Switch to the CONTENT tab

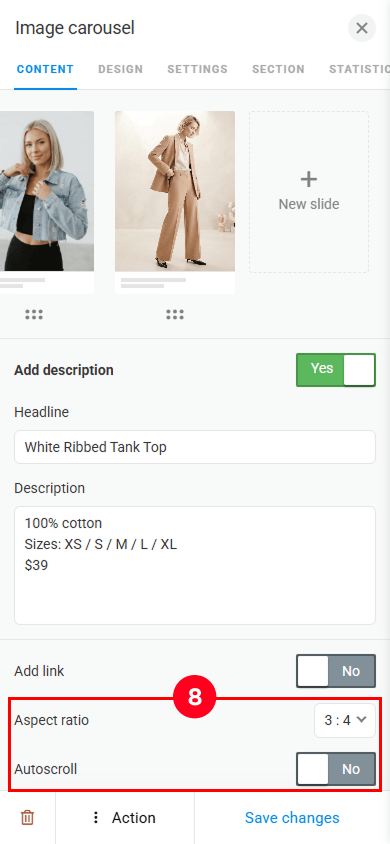click(x=45, y=69)
